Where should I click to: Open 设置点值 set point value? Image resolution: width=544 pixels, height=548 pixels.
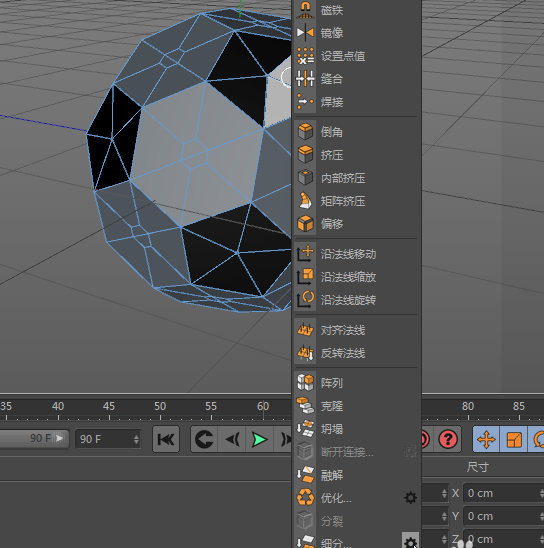coord(356,56)
